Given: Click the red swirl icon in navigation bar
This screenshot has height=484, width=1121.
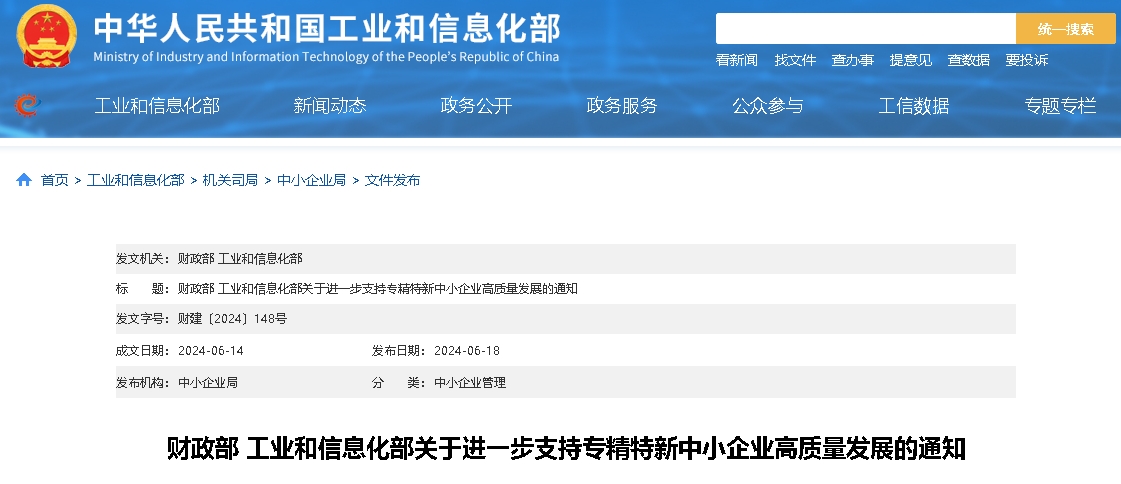Looking at the screenshot, I should (x=27, y=106).
